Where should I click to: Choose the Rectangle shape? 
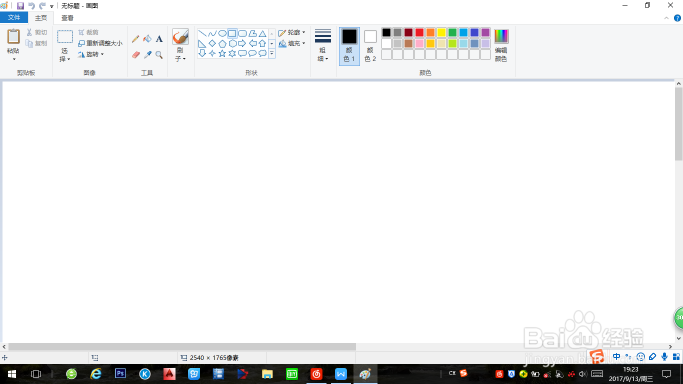pos(232,34)
